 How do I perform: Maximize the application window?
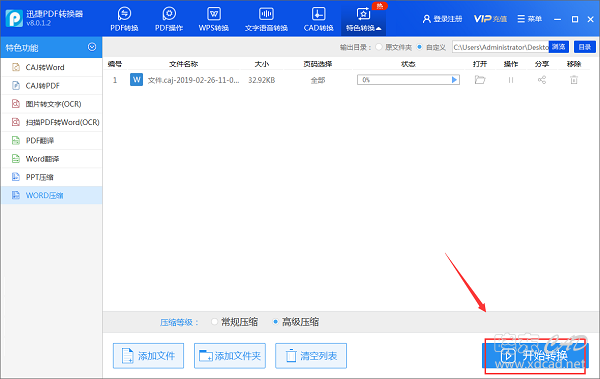575,19
